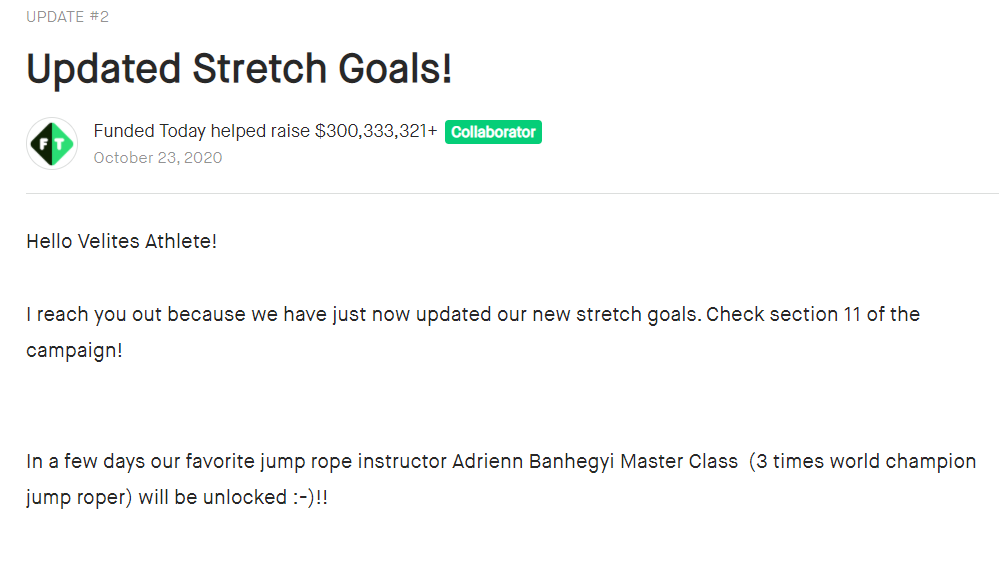The width and height of the screenshot is (999, 573).
Task: Select the October 23, 2020 post date
Action: pos(158,157)
